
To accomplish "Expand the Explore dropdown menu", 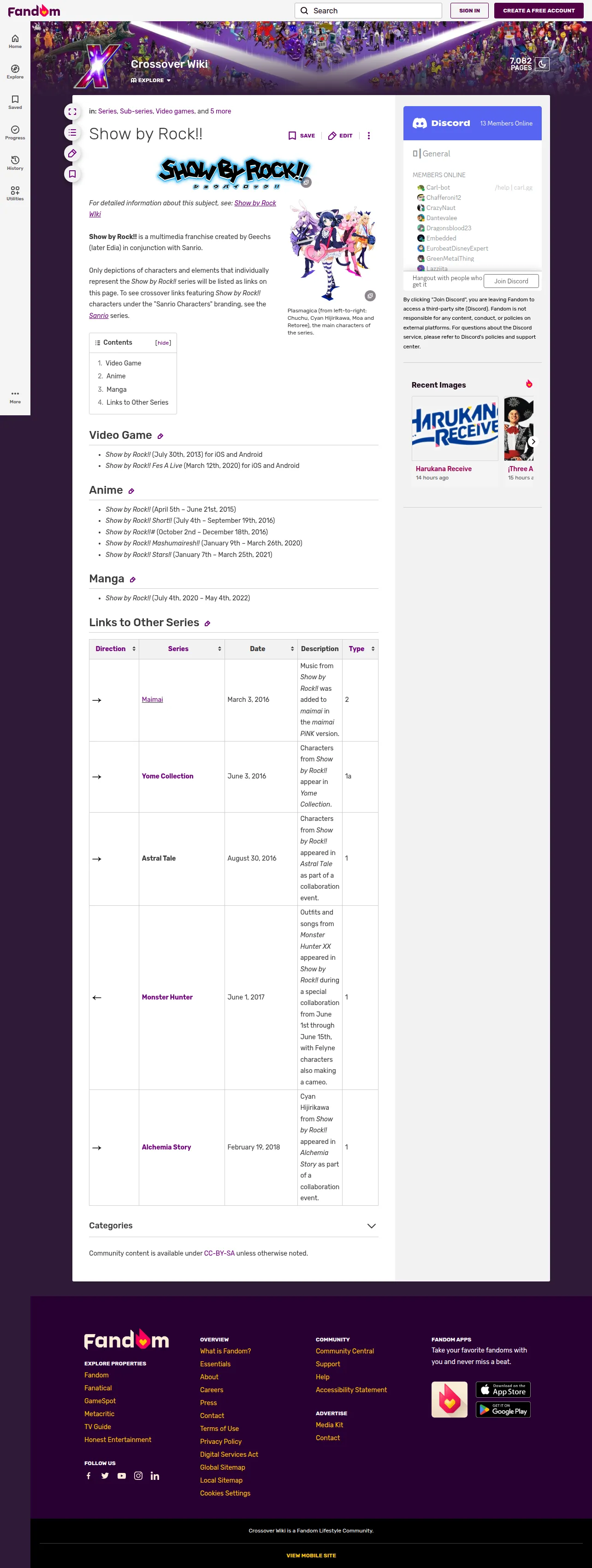I will click(151, 80).
